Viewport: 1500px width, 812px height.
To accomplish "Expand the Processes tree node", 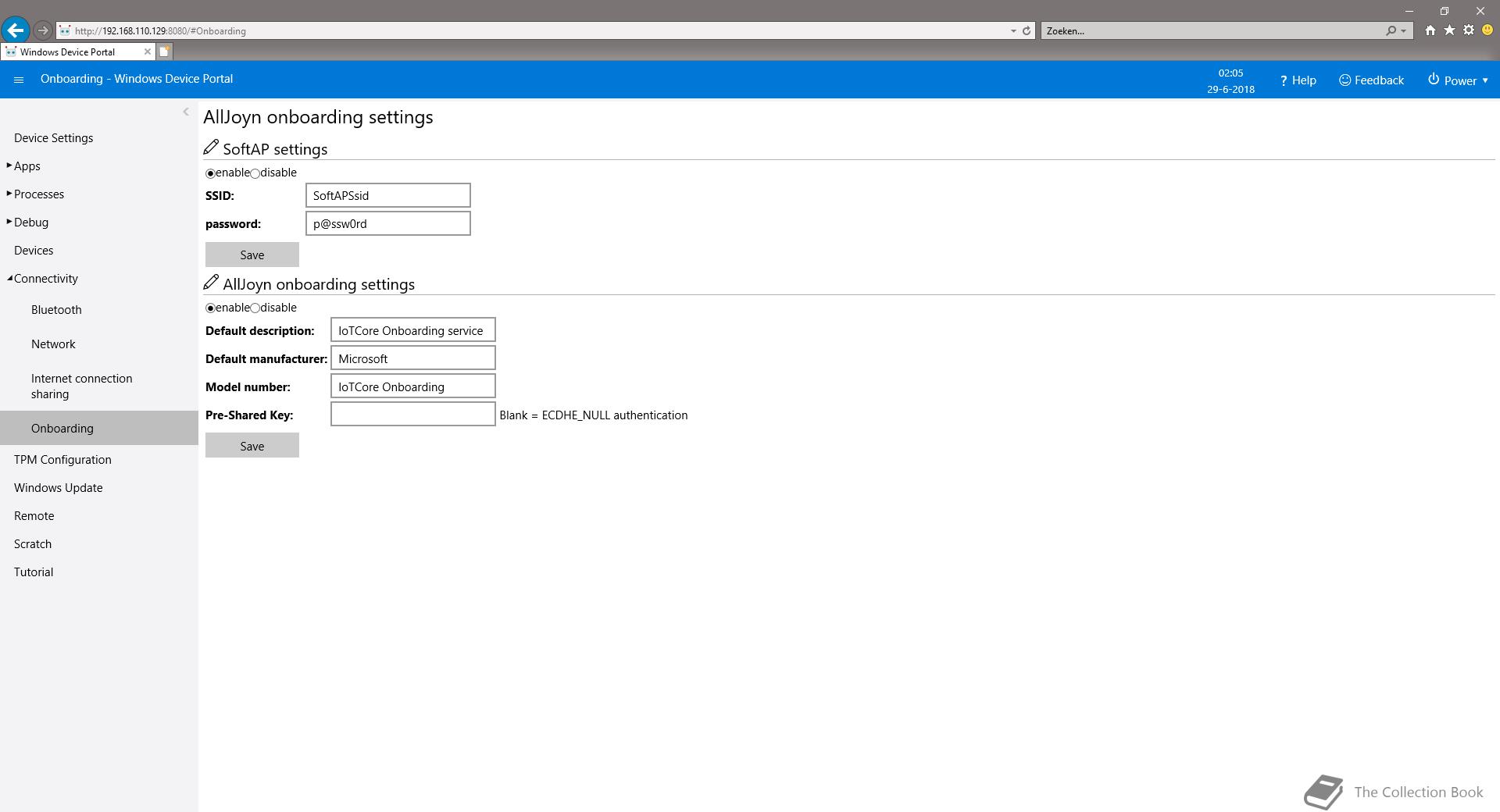I will tap(9, 194).
